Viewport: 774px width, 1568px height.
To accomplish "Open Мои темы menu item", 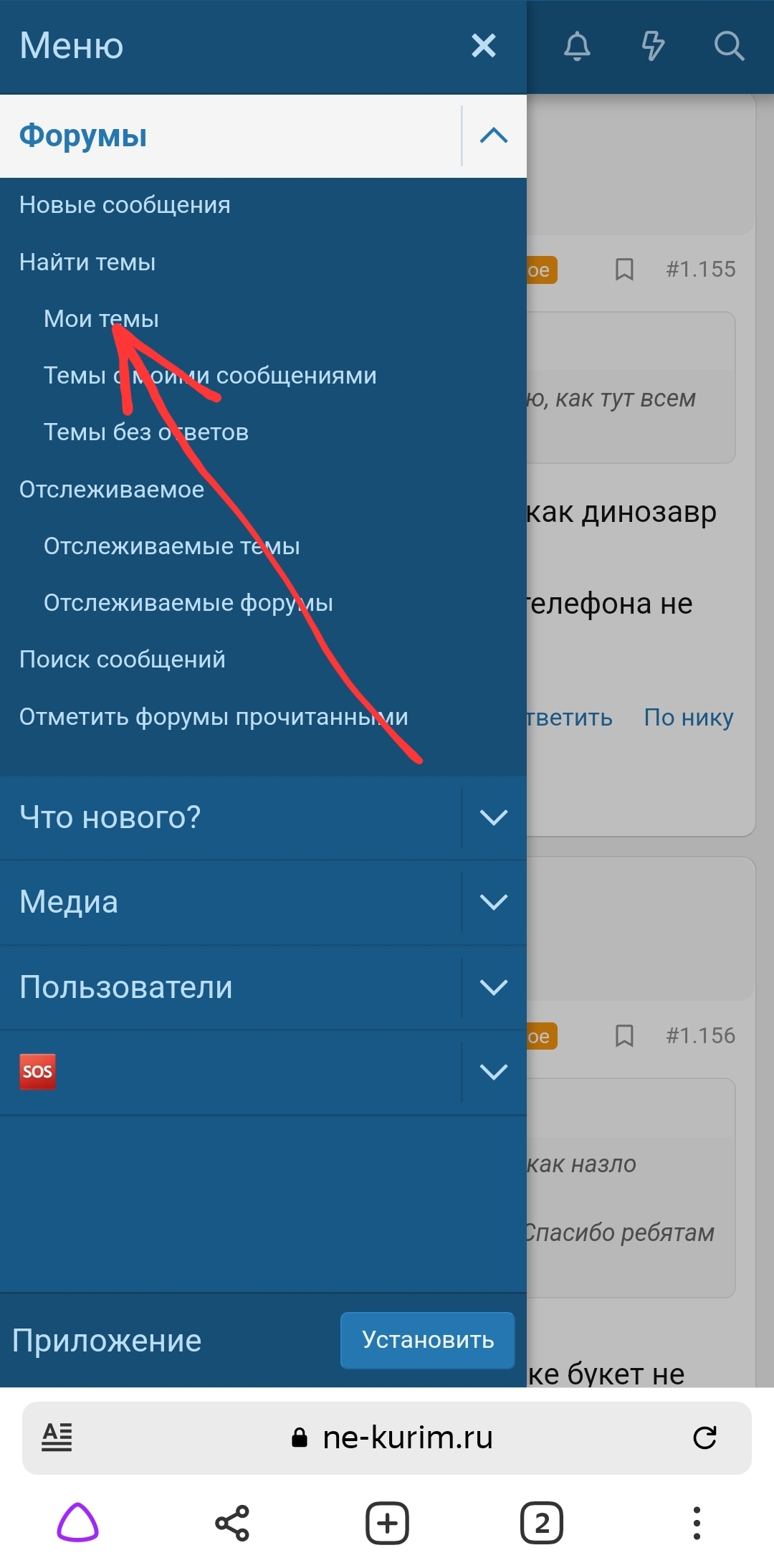I will (101, 318).
